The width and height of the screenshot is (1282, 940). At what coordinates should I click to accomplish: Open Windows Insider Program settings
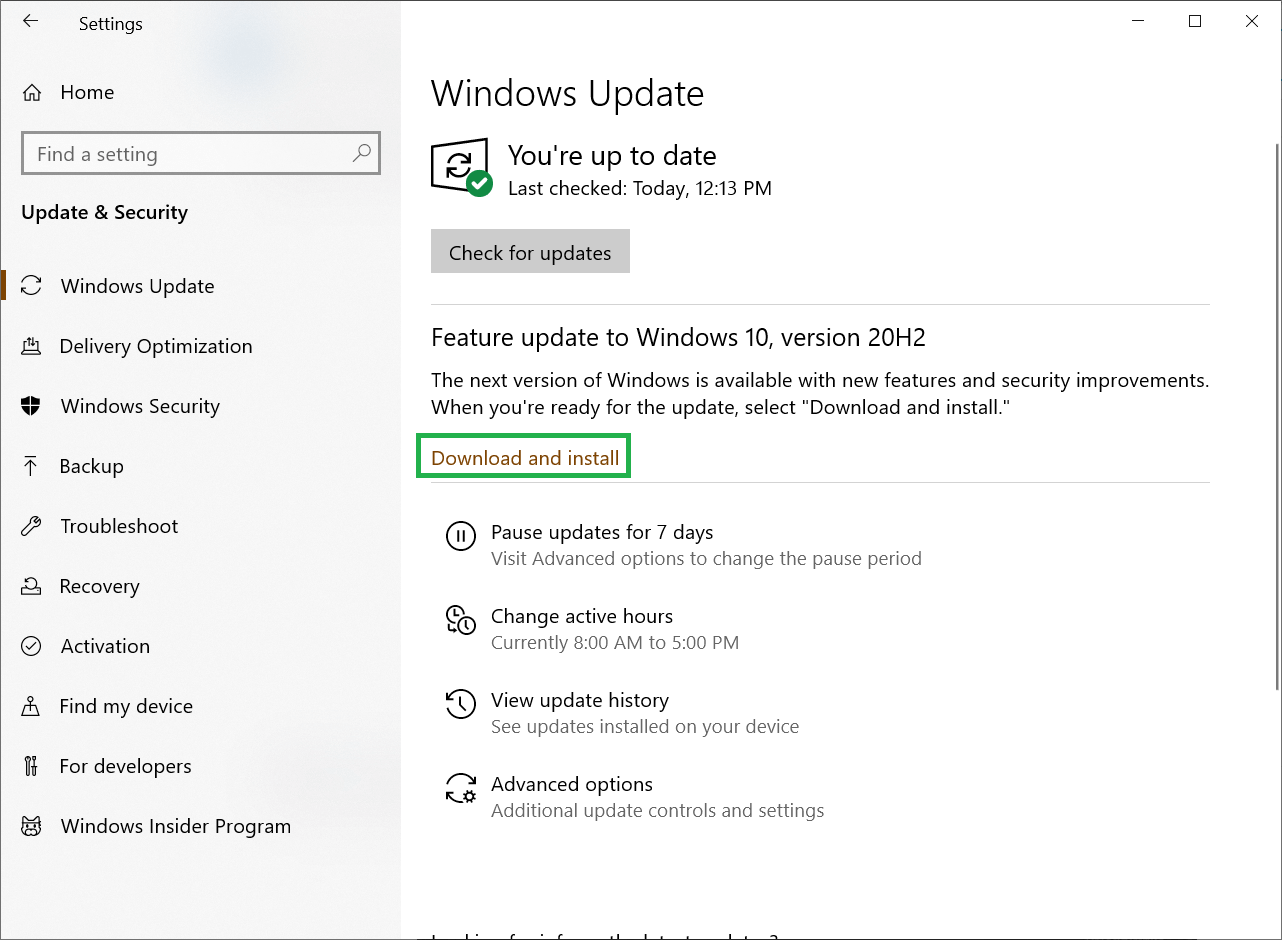(x=176, y=826)
